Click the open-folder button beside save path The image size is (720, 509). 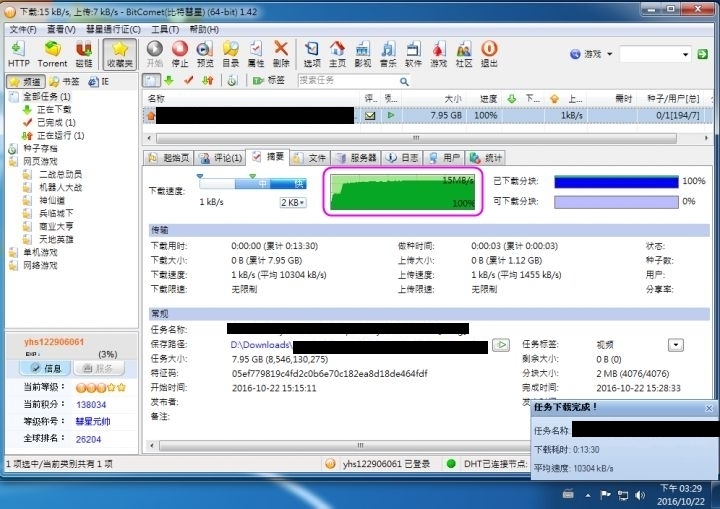click(x=501, y=345)
